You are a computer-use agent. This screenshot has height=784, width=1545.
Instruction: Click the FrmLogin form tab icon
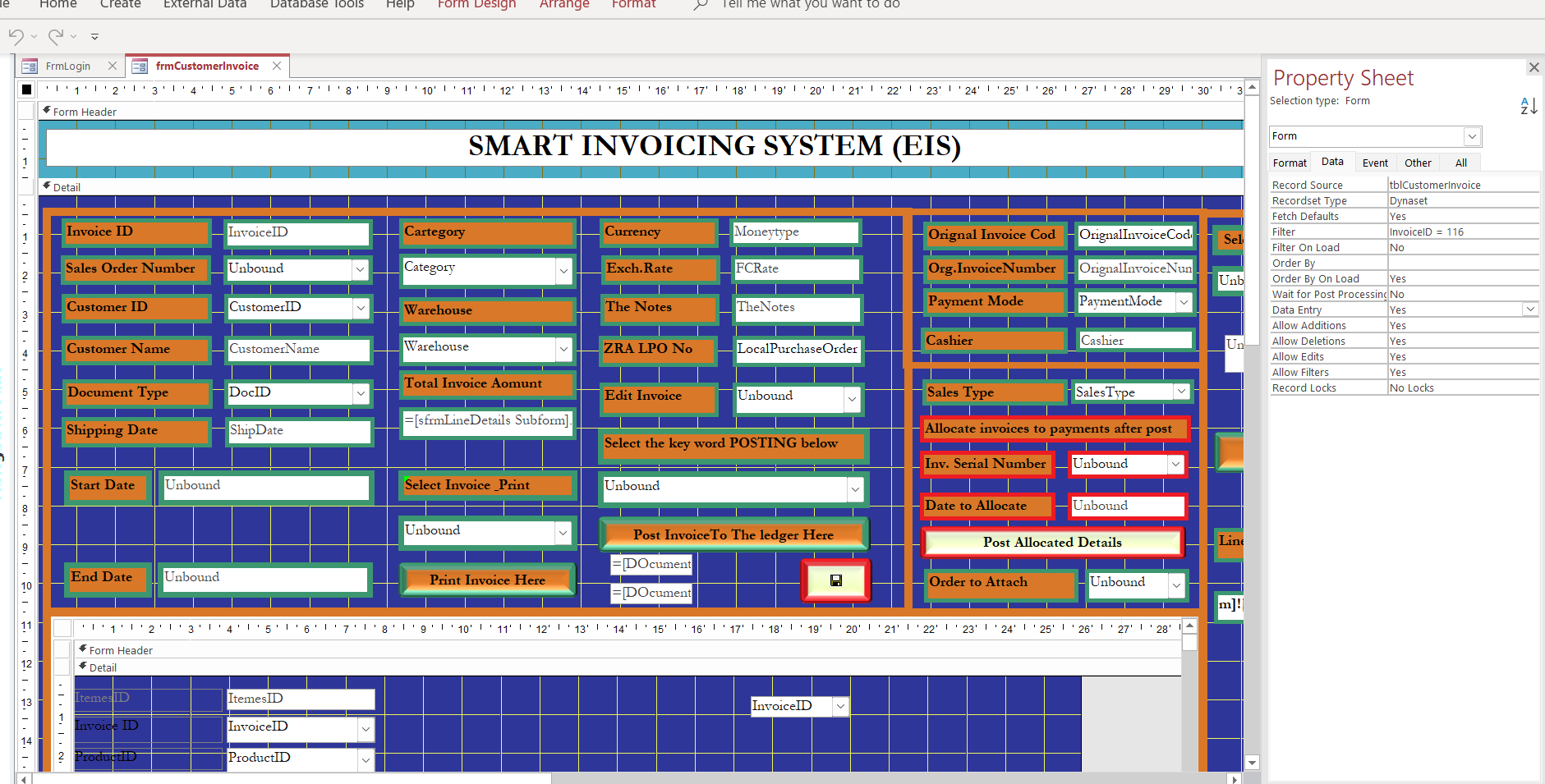click(30, 66)
